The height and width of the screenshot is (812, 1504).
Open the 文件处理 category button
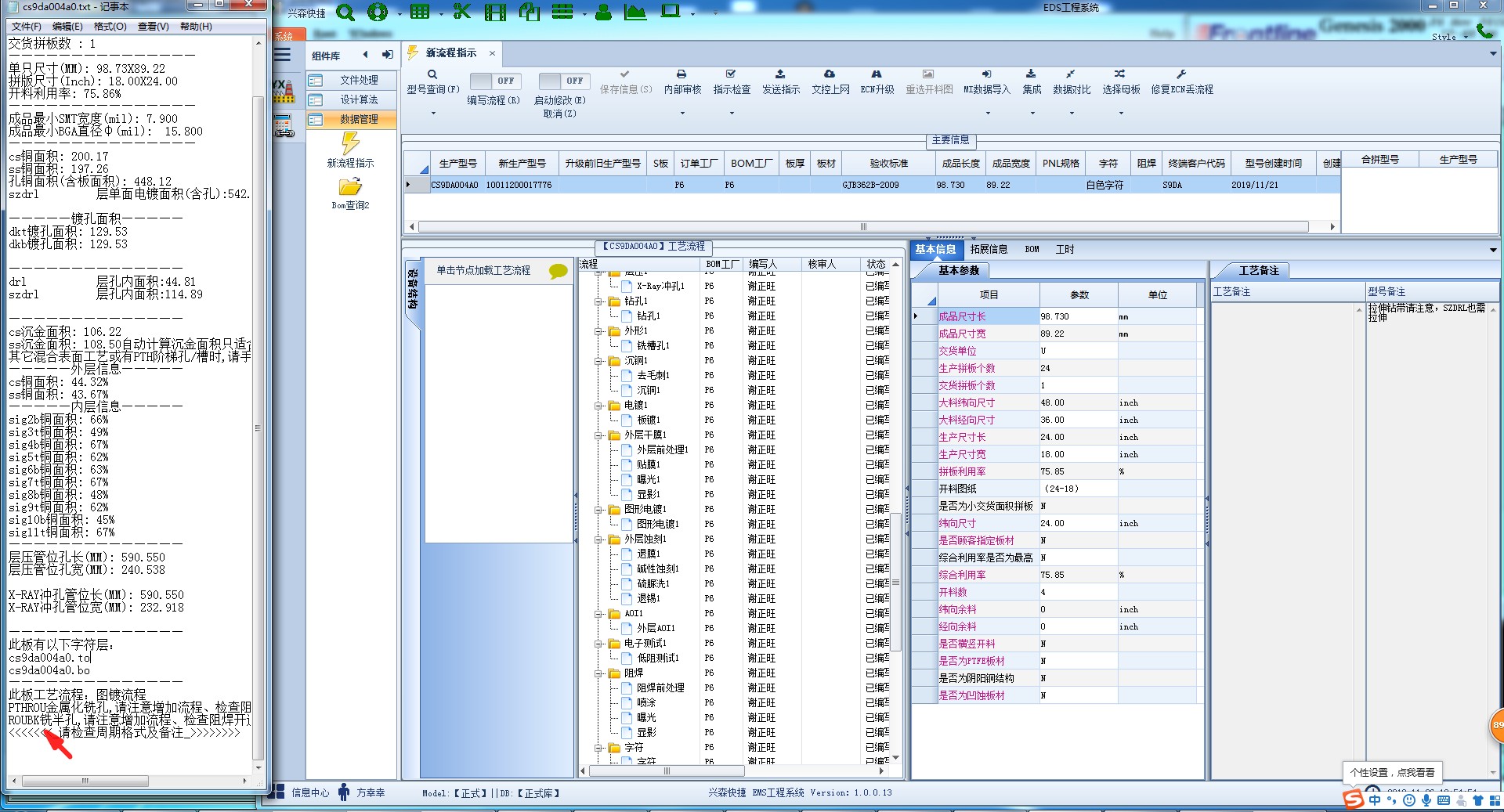[x=351, y=80]
